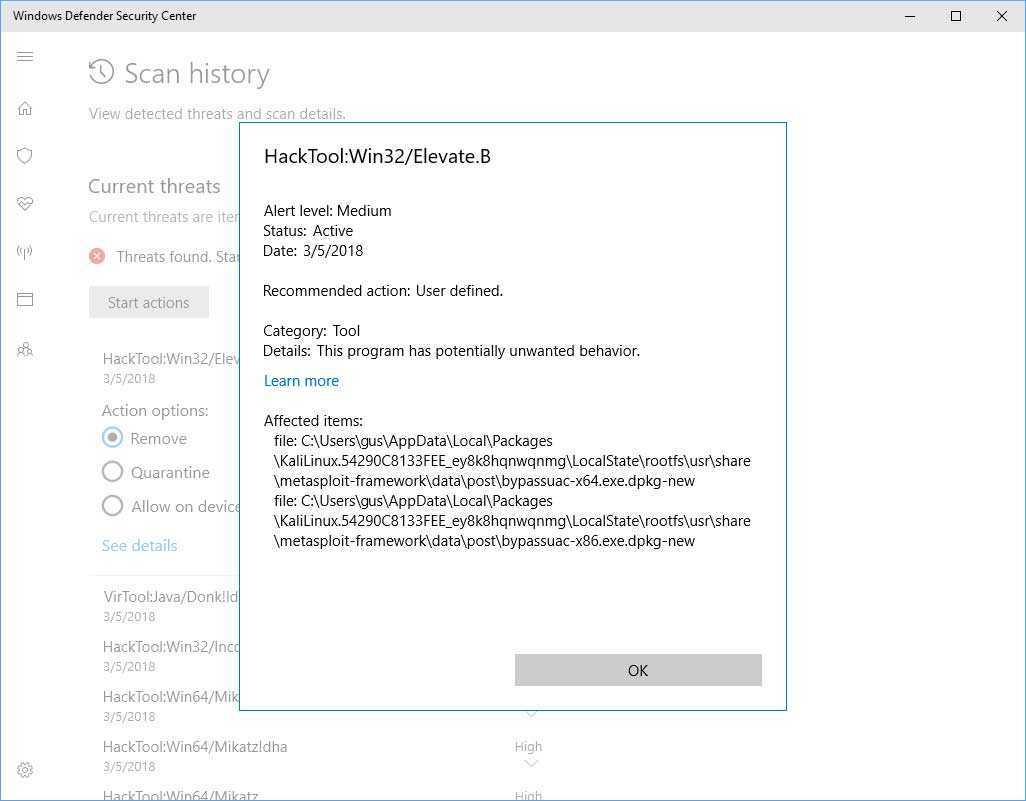Select the HackTool:Win64/MikatzIdha threat entry

[195, 756]
